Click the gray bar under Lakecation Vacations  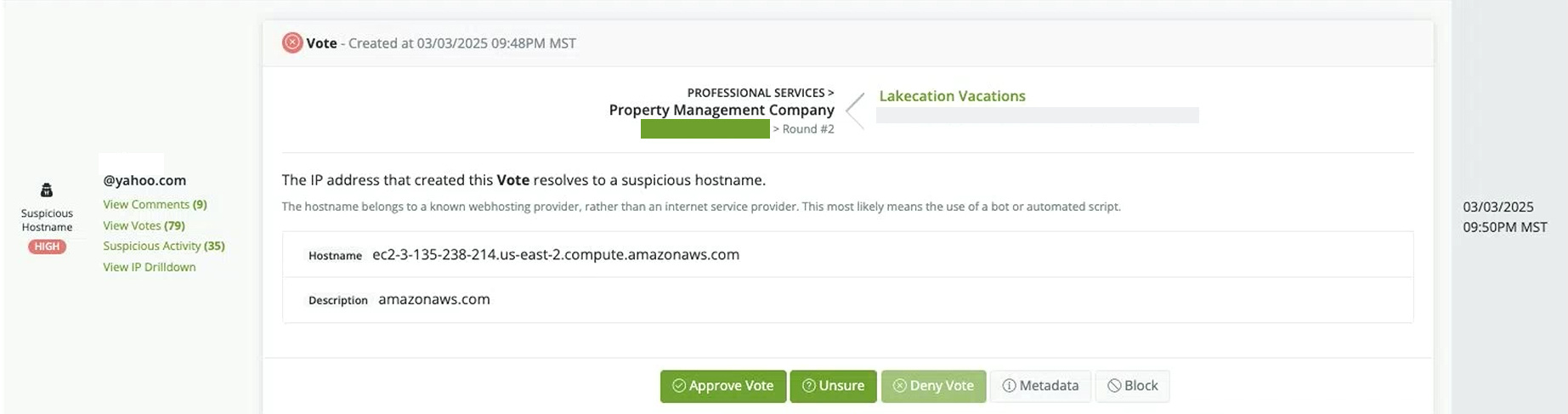pos(1037,116)
